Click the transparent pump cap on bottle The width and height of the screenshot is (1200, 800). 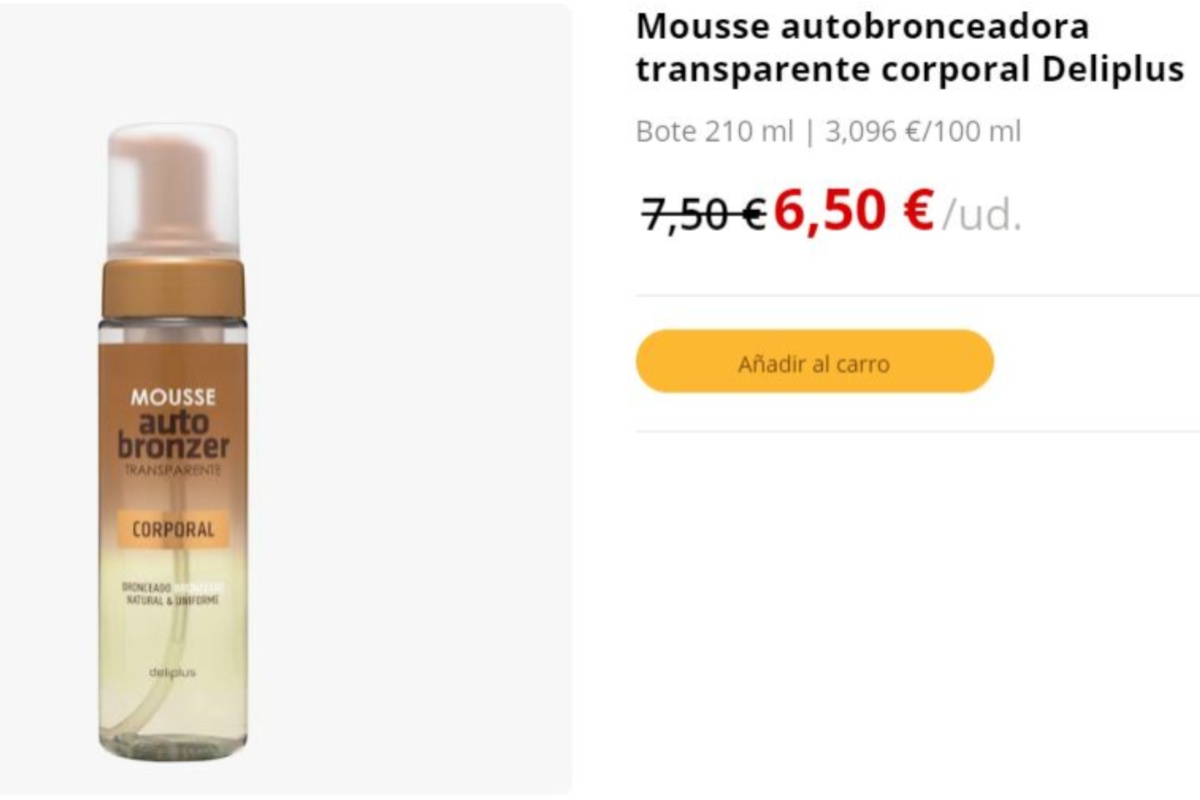(x=173, y=190)
